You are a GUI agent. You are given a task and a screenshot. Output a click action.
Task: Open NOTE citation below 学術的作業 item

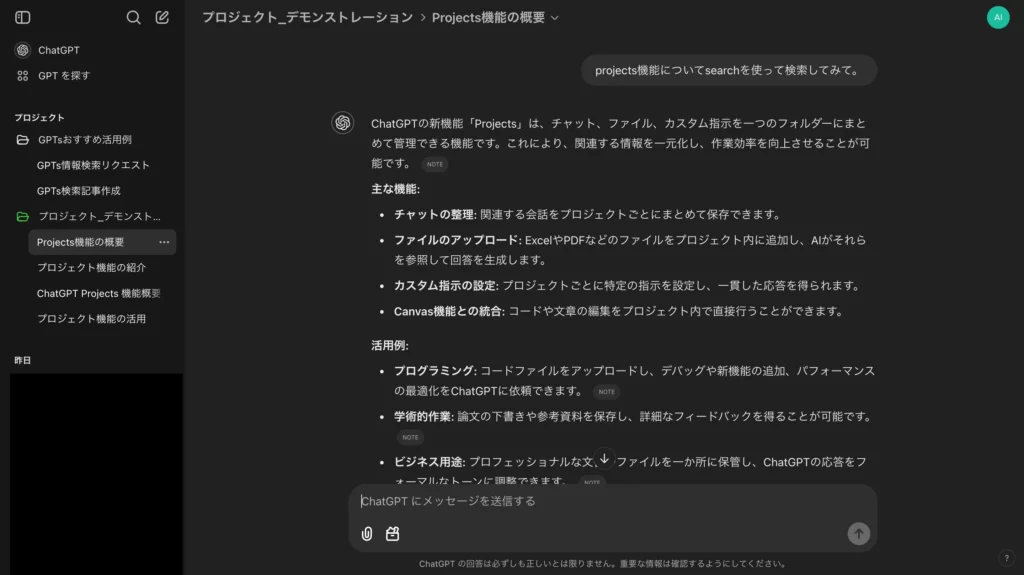(410, 437)
